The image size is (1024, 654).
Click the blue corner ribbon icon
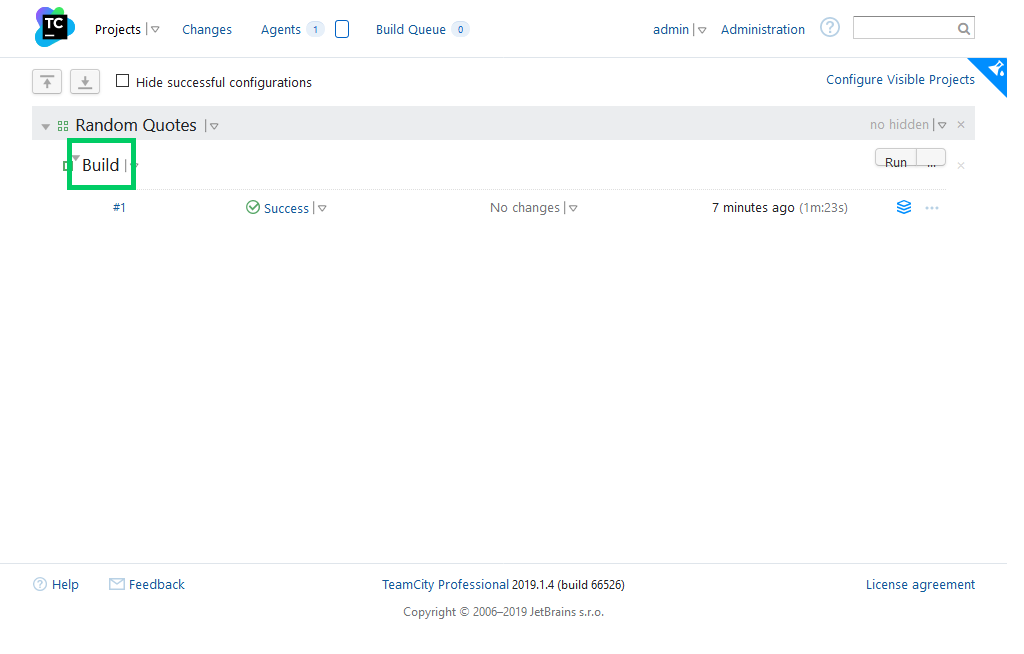click(x=993, y=71)
